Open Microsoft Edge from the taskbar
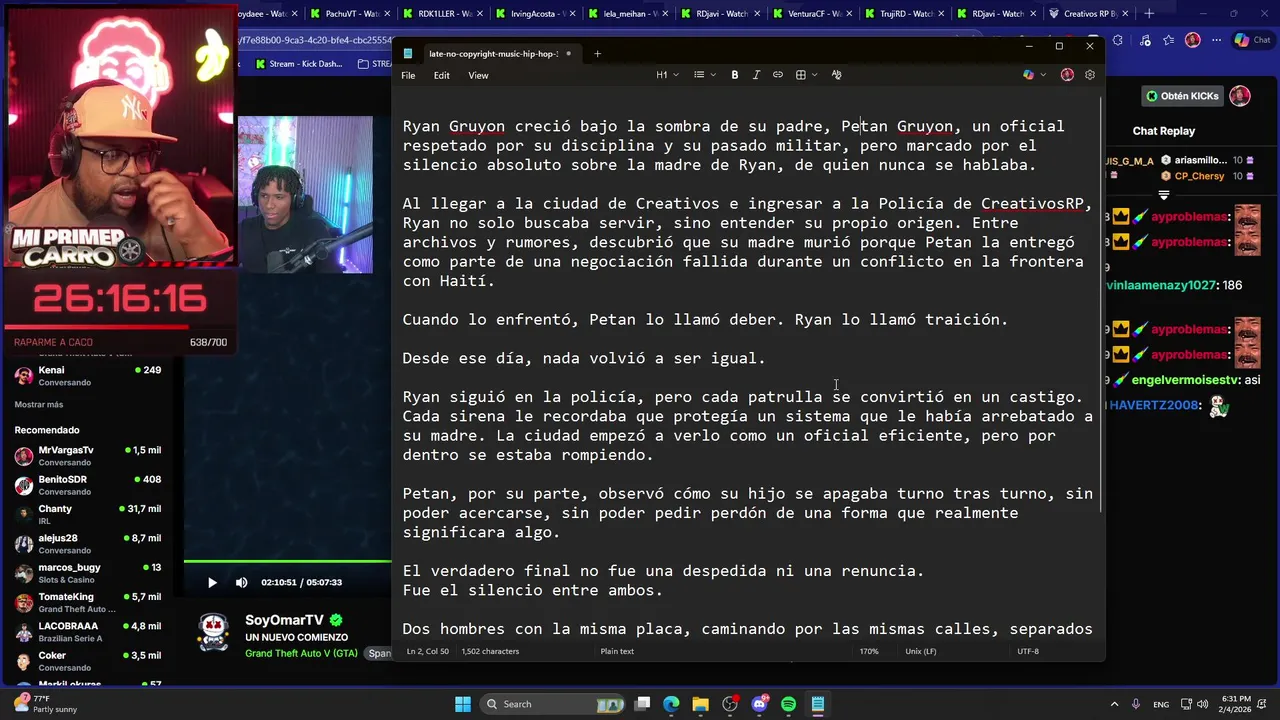The height and width of the screenshot is (720, 1280). [x=671, y=704]
